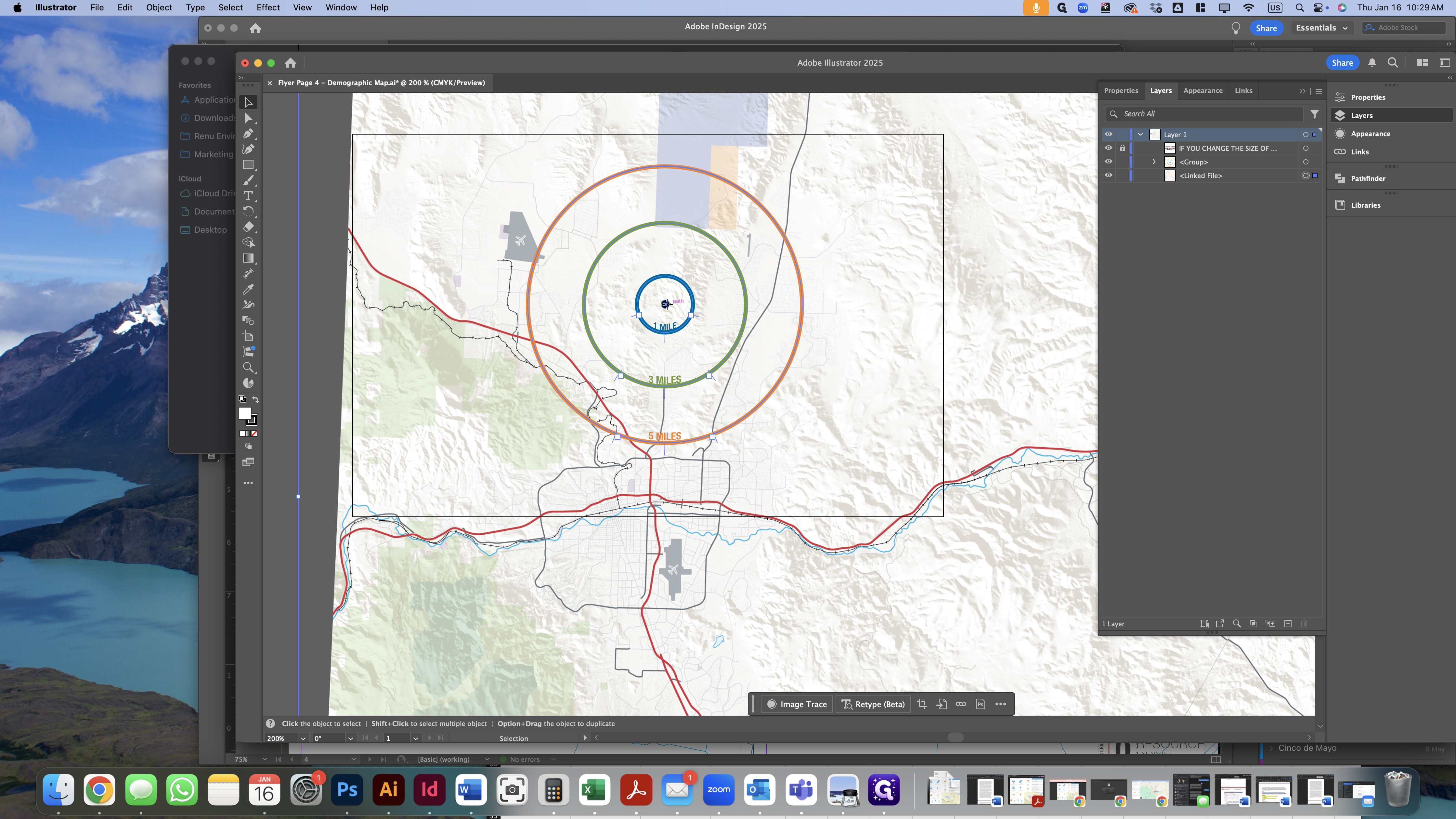This screenshot has height=819, width=1456.
Task: Toggle visibility of IF YOU CHANGE THE SIZE layer
Action: (x=1108, y=148)
